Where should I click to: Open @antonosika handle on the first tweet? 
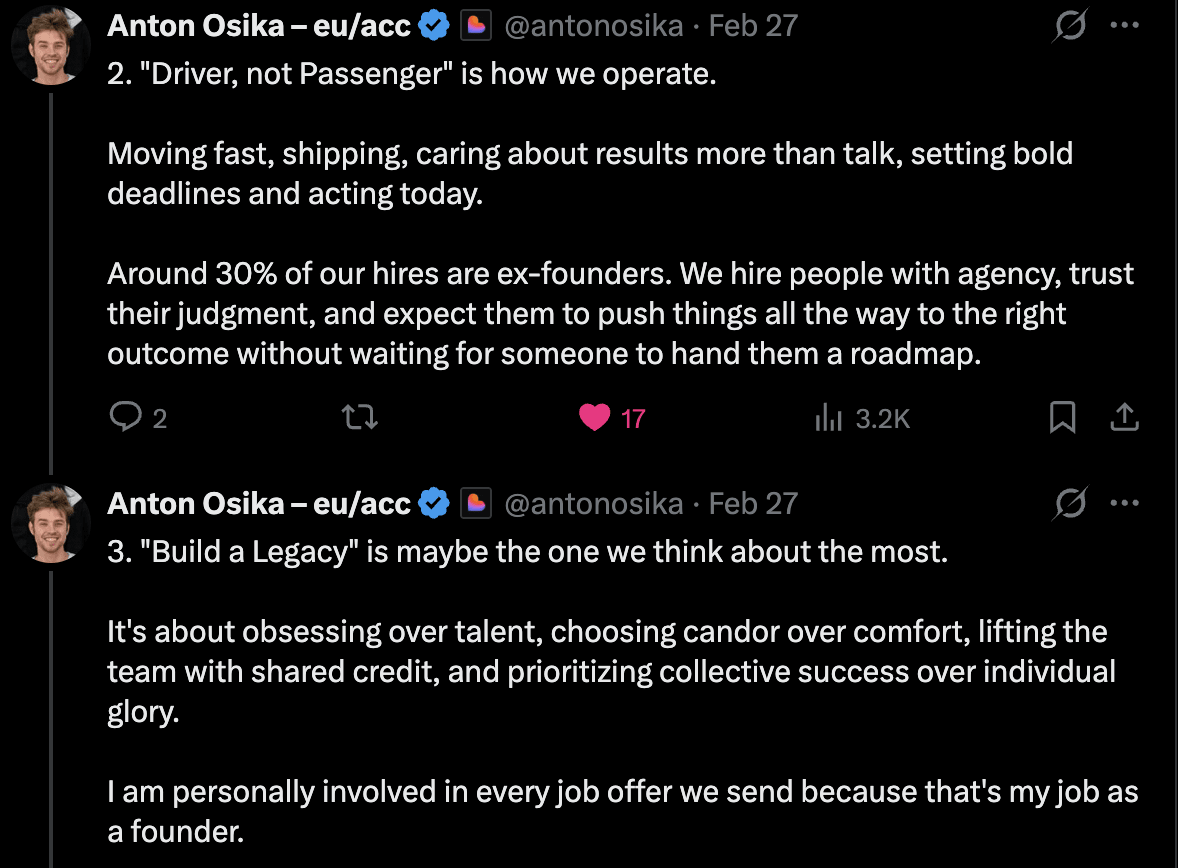click(x=594, y=26)
